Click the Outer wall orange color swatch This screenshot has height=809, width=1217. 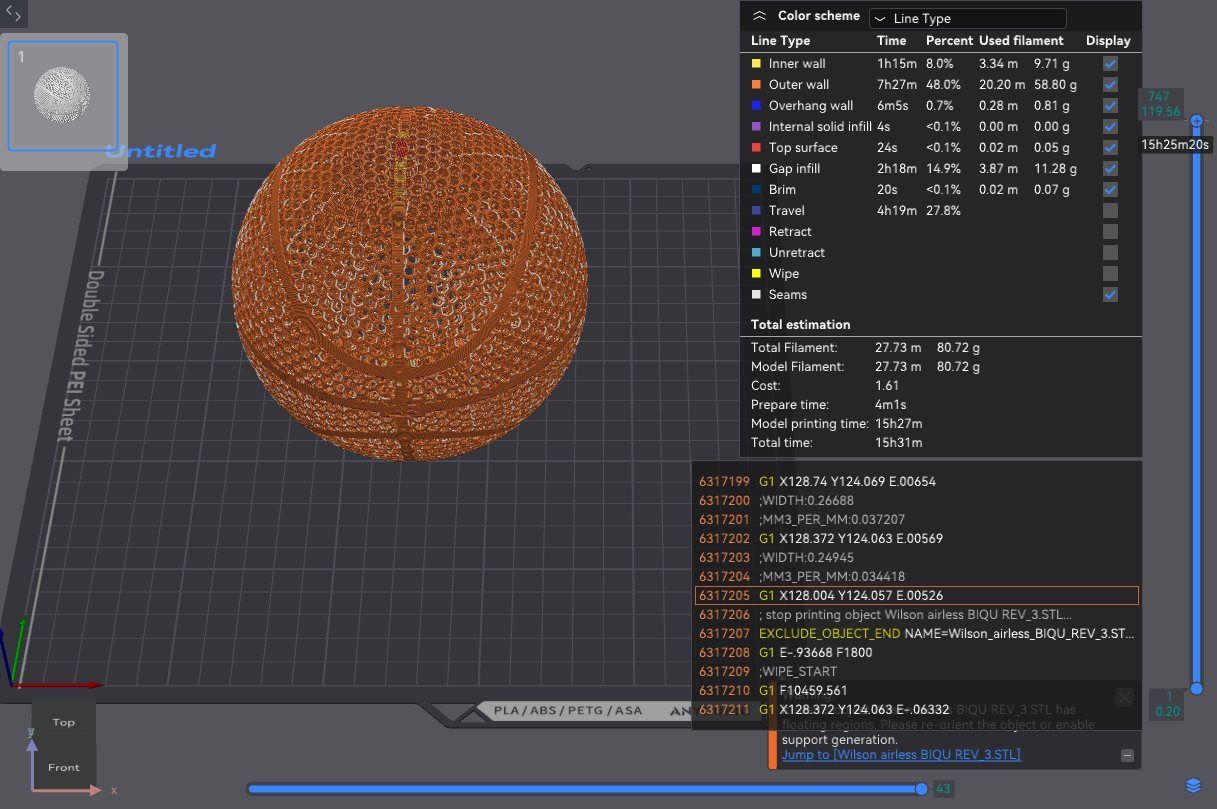(756, 84)
